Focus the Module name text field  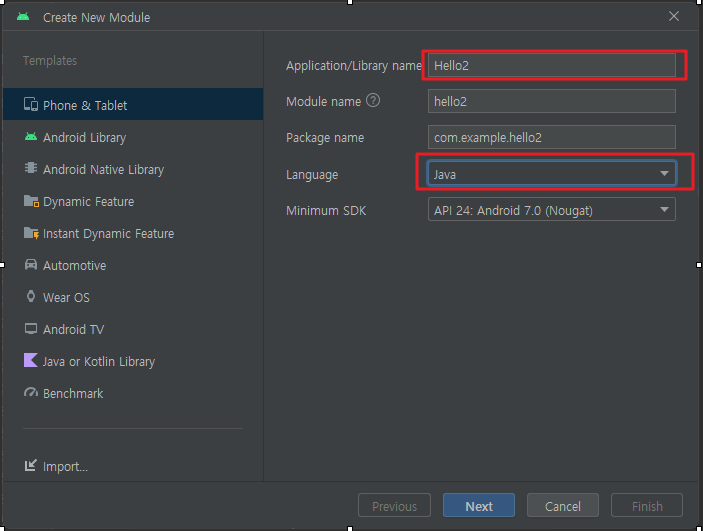551,101
